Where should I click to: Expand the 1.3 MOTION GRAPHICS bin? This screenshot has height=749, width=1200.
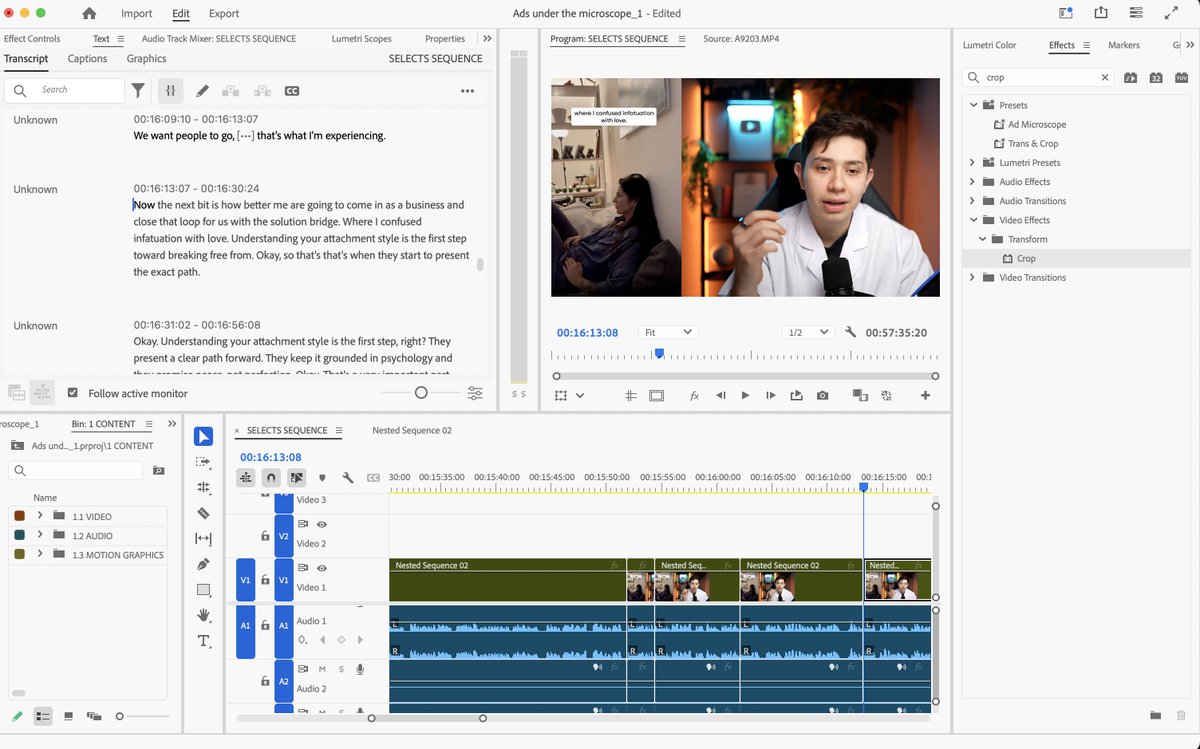pyautogui.click(x=40, y=554)
